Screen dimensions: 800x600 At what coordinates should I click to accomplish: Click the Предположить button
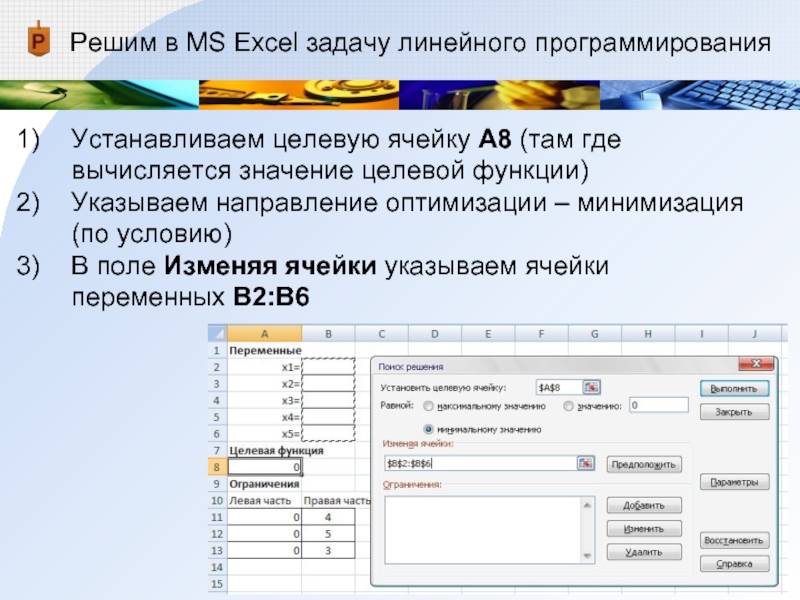tap(644, 465)
